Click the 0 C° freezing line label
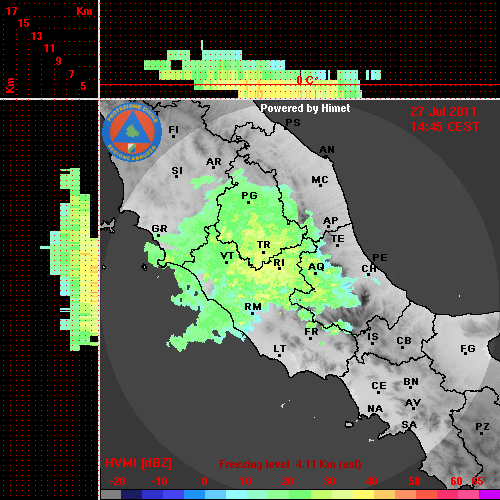Screen dimensions: 500x500 tap(305, 80)
